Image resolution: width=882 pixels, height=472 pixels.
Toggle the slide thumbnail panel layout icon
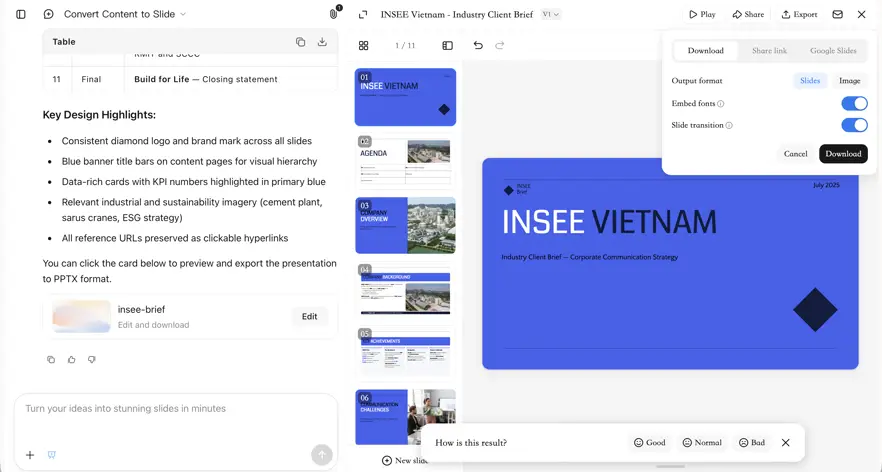tap(447, 46)
